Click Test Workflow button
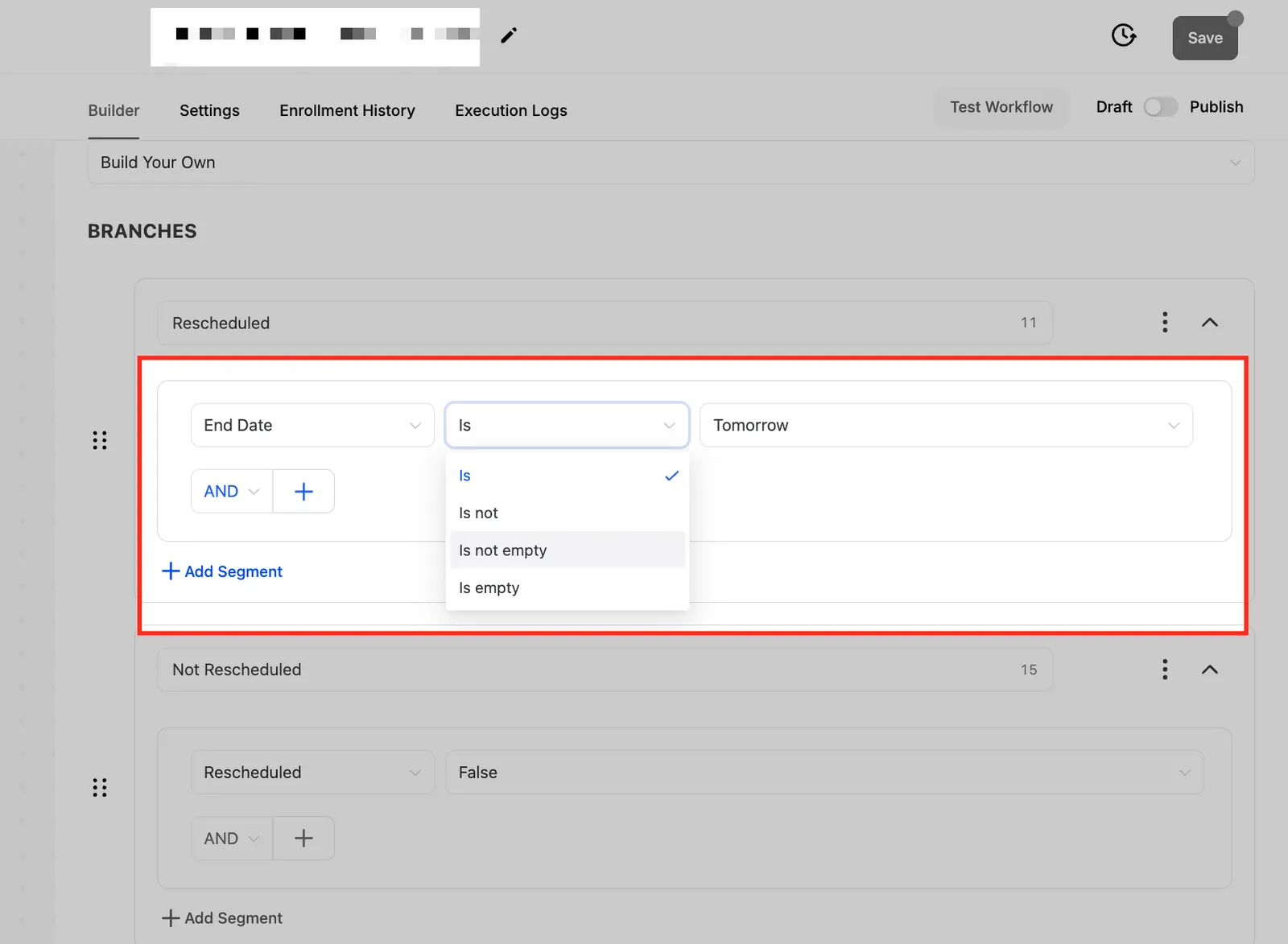Image resolution: width=1288 pixels, height=944 pixels. point(1001,107)
